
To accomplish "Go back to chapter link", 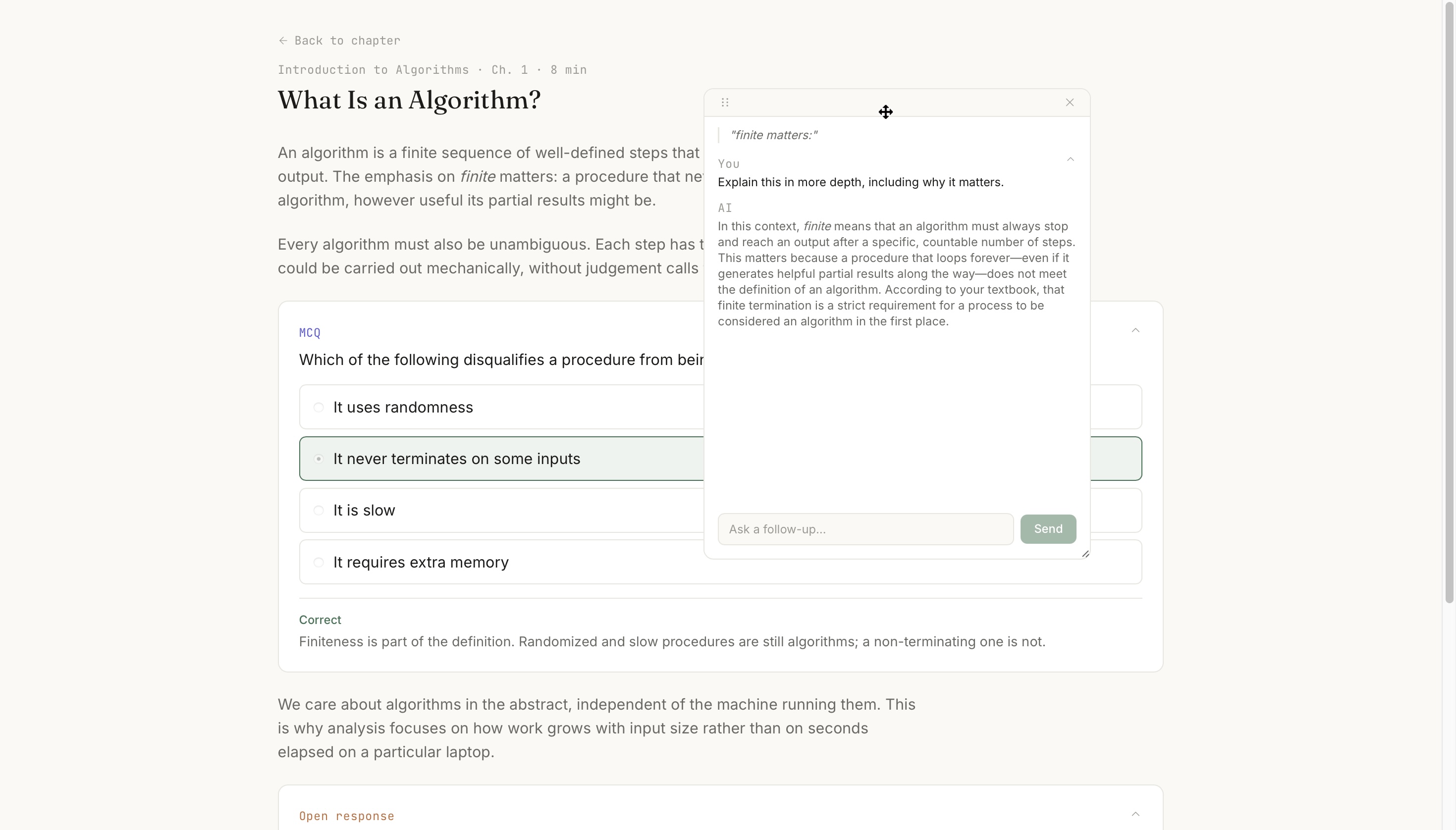I will (x=347, y=41).
